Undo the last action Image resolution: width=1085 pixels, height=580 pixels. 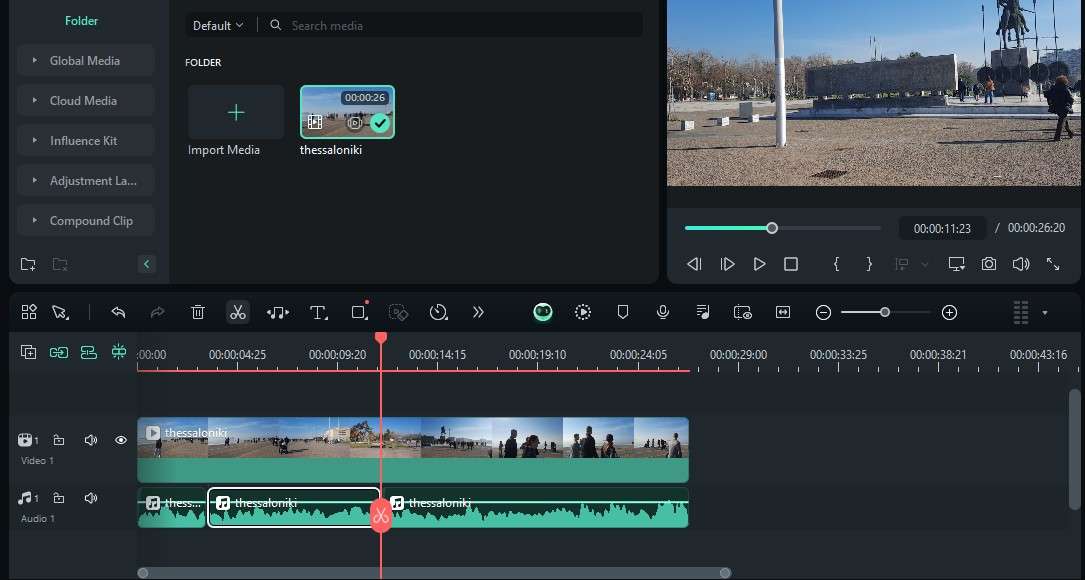point(118,312)
